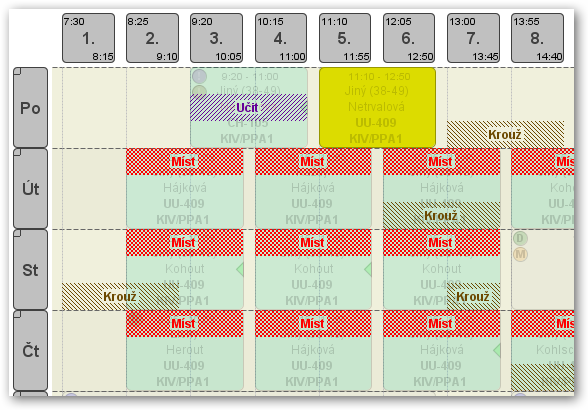Click the purple Učit hatched block on Monday
The width and height of the screenshot is (588, 410).
[x=248, y=108]
